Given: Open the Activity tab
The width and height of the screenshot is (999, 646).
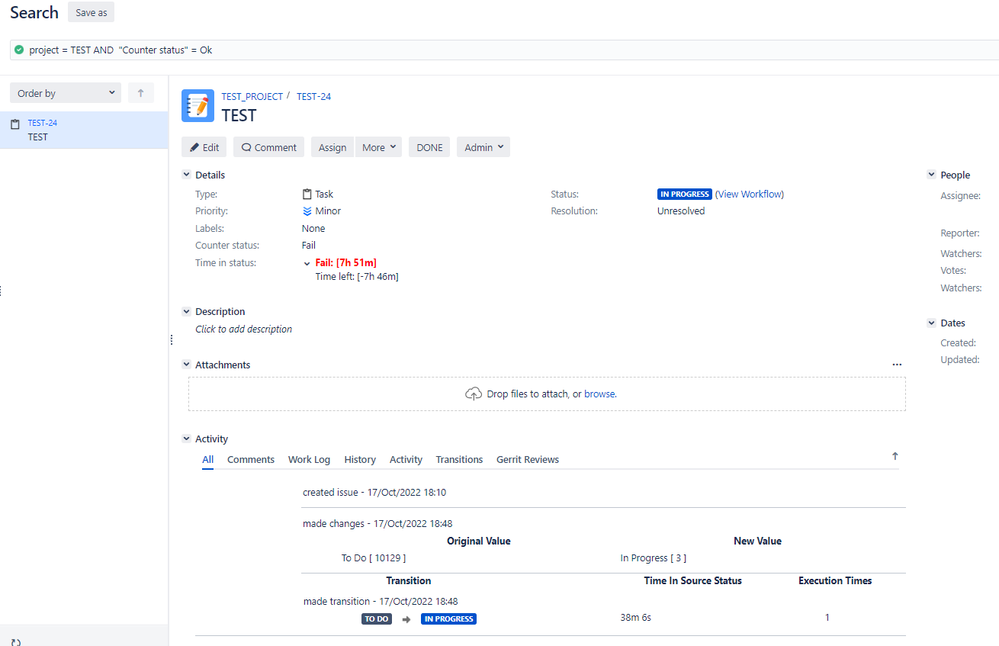Looking at the screenshot, I should click(x=406, y=459).
